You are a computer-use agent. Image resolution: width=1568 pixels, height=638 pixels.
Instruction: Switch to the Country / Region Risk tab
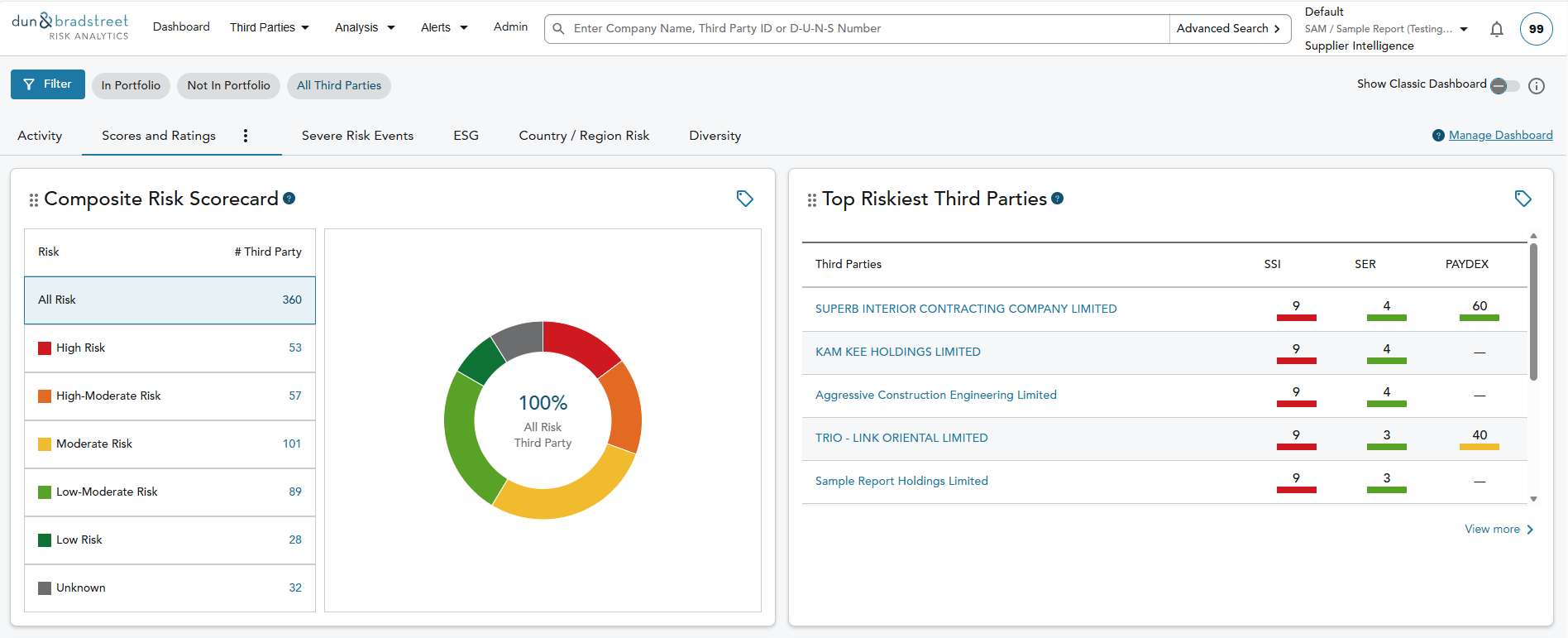584,136
